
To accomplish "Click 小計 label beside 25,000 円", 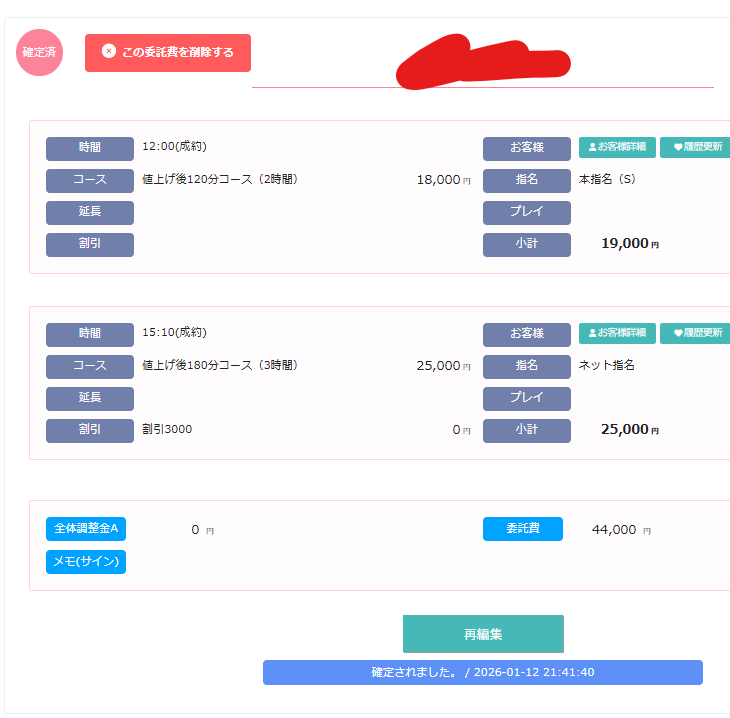I will coord(526,431).
